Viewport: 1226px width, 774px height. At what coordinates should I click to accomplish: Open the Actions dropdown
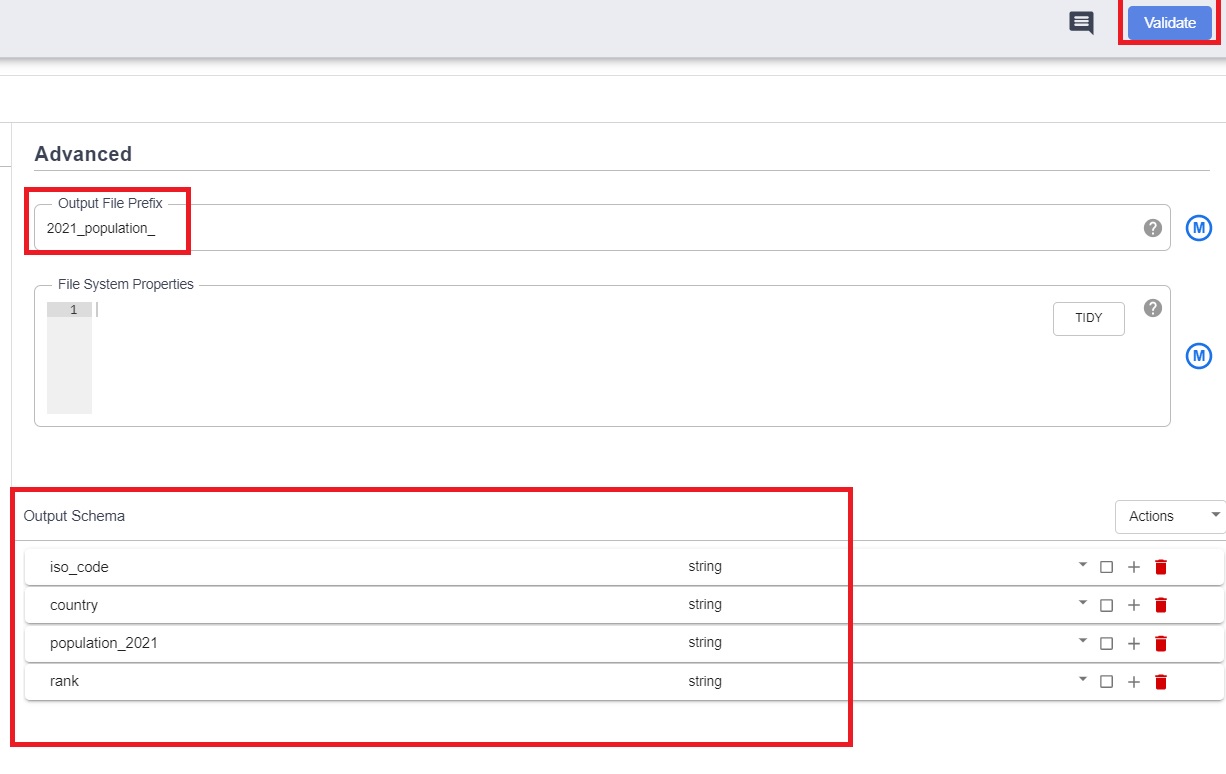coord(1169,516)
